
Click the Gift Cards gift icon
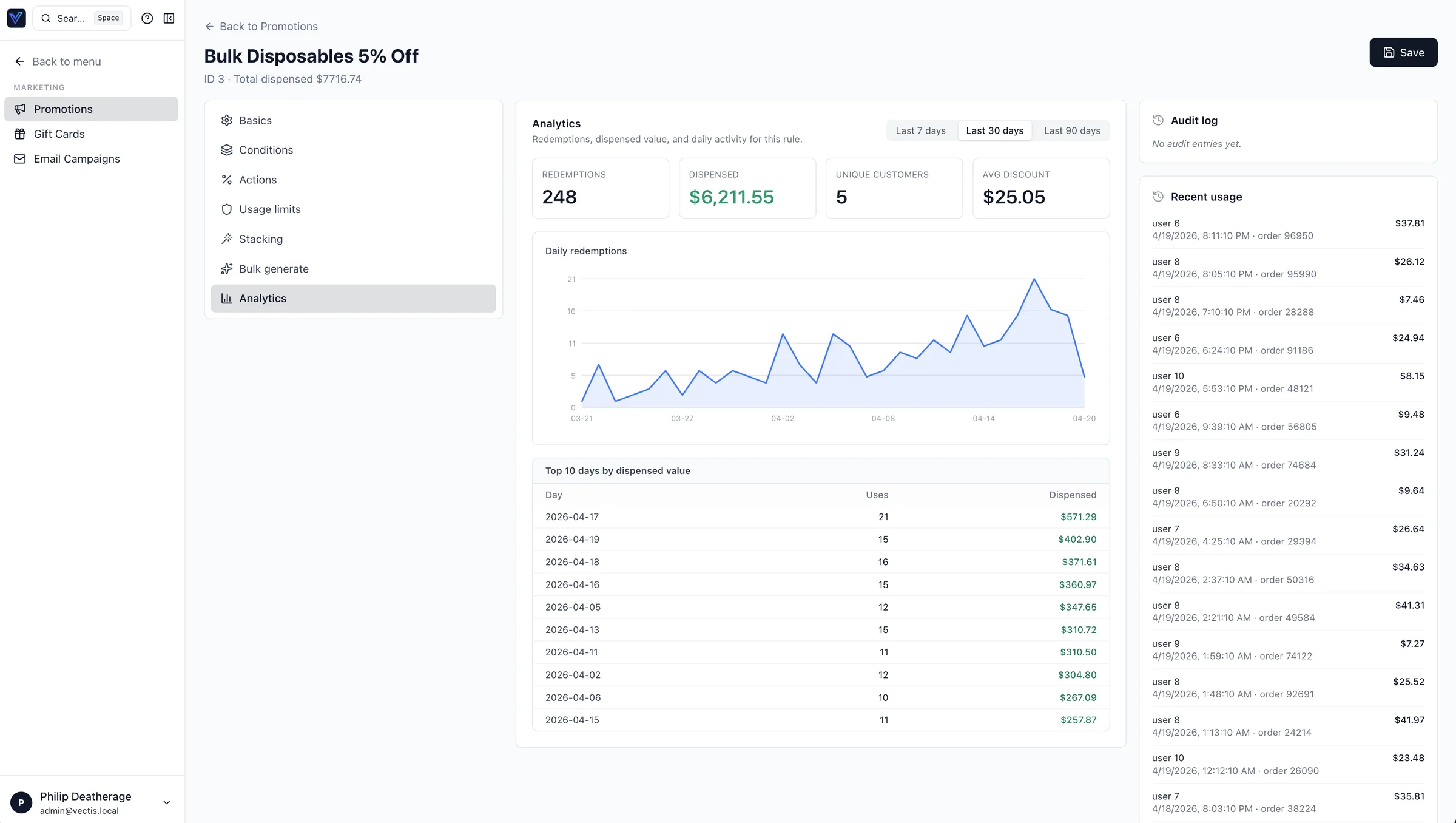(19, 134)
